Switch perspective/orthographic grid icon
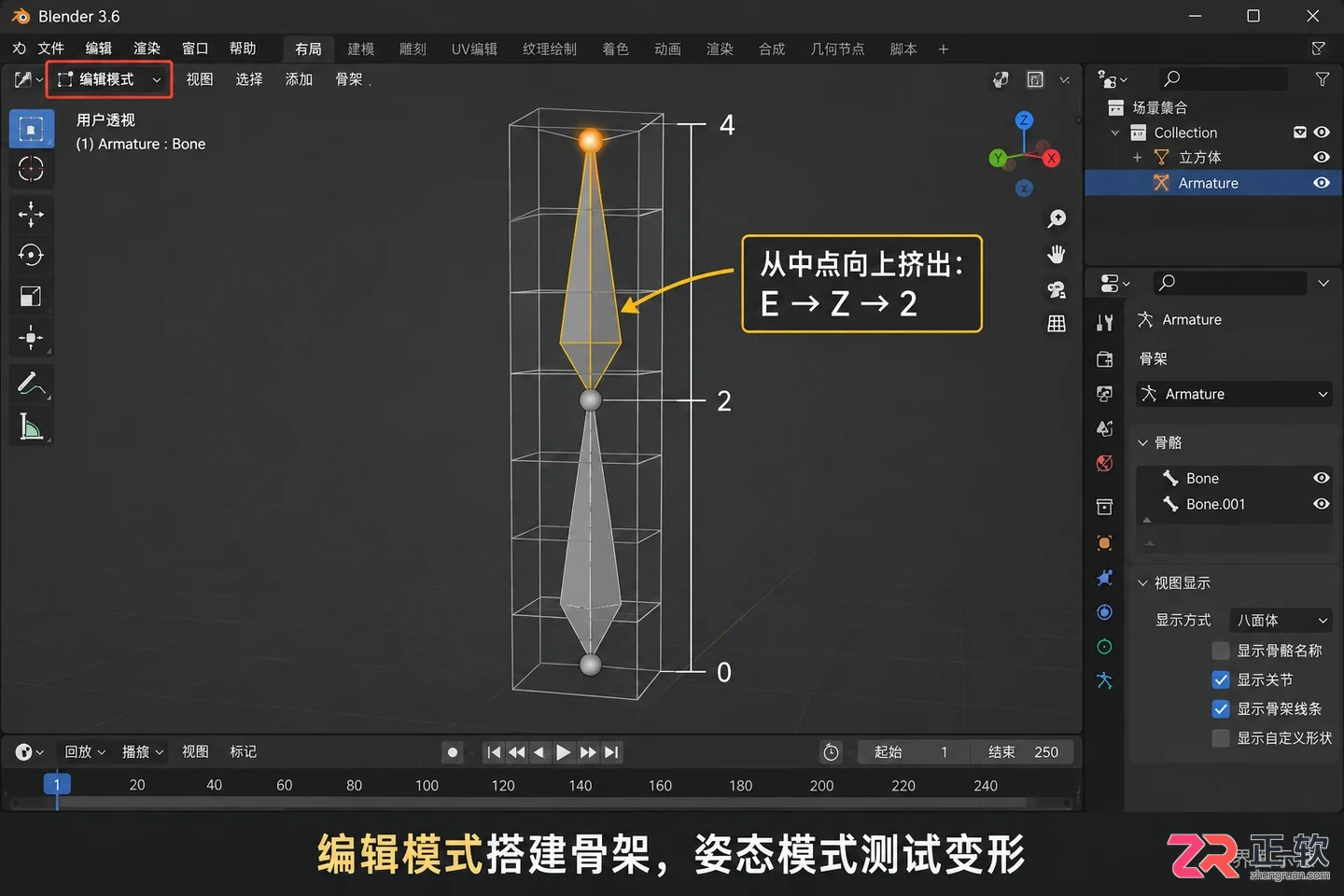1344x896 pixels. click(1057, 324)
